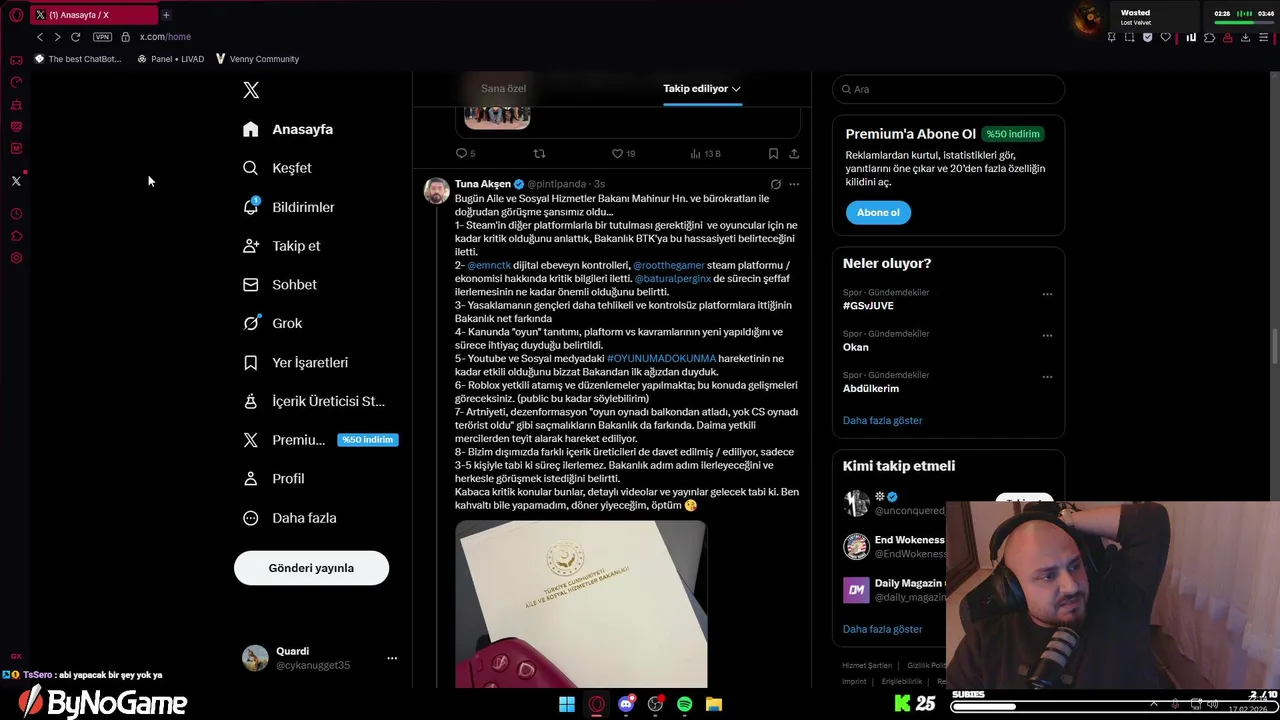
Task: Click #OYUNUMADOKUNMA hashtag
Action: point(661,358)
